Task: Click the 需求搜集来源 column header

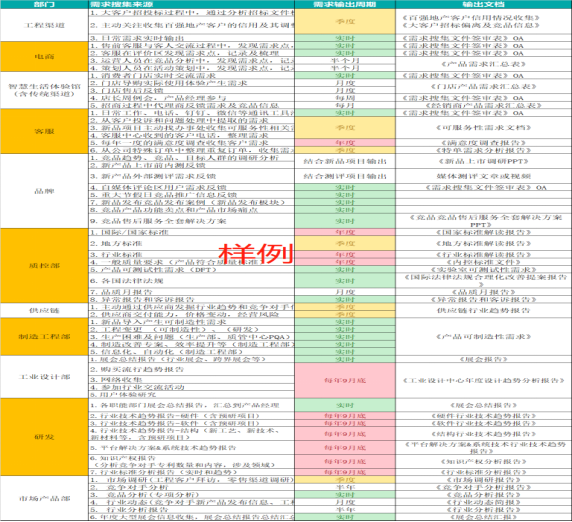Action: point(192,4)
